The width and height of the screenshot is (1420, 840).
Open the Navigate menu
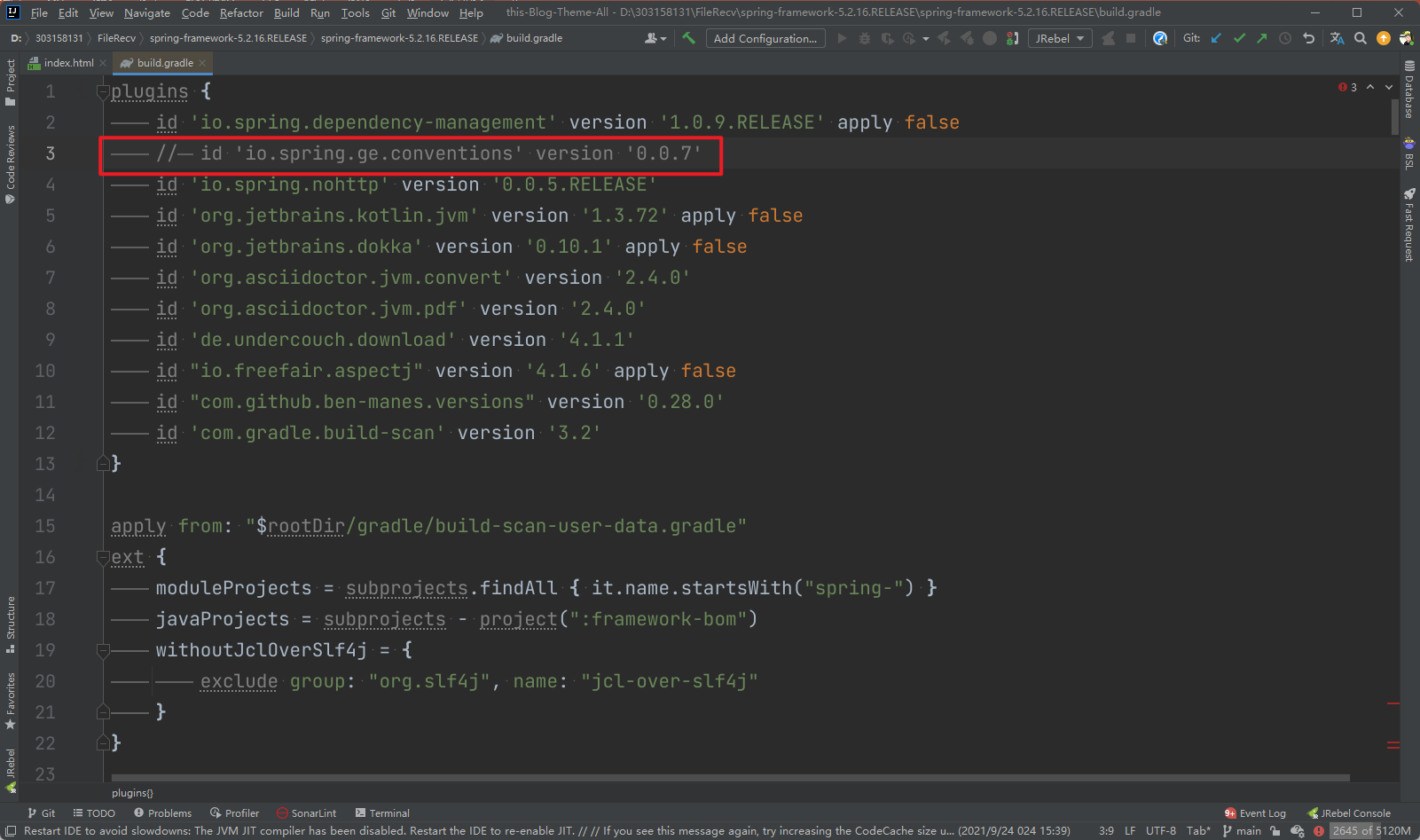pos(147,12)
